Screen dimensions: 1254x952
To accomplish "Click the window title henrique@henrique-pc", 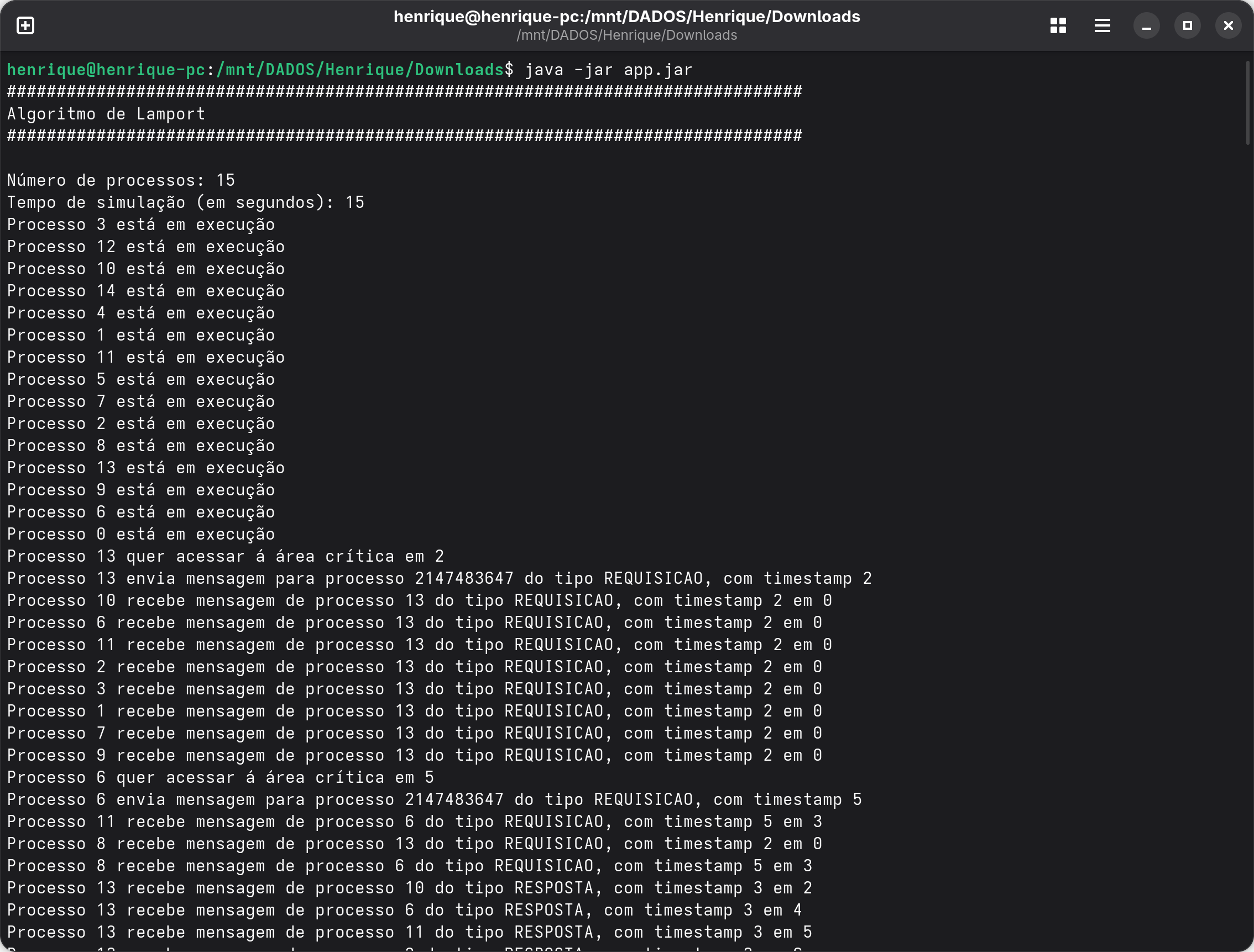I will tap(626, 17).
